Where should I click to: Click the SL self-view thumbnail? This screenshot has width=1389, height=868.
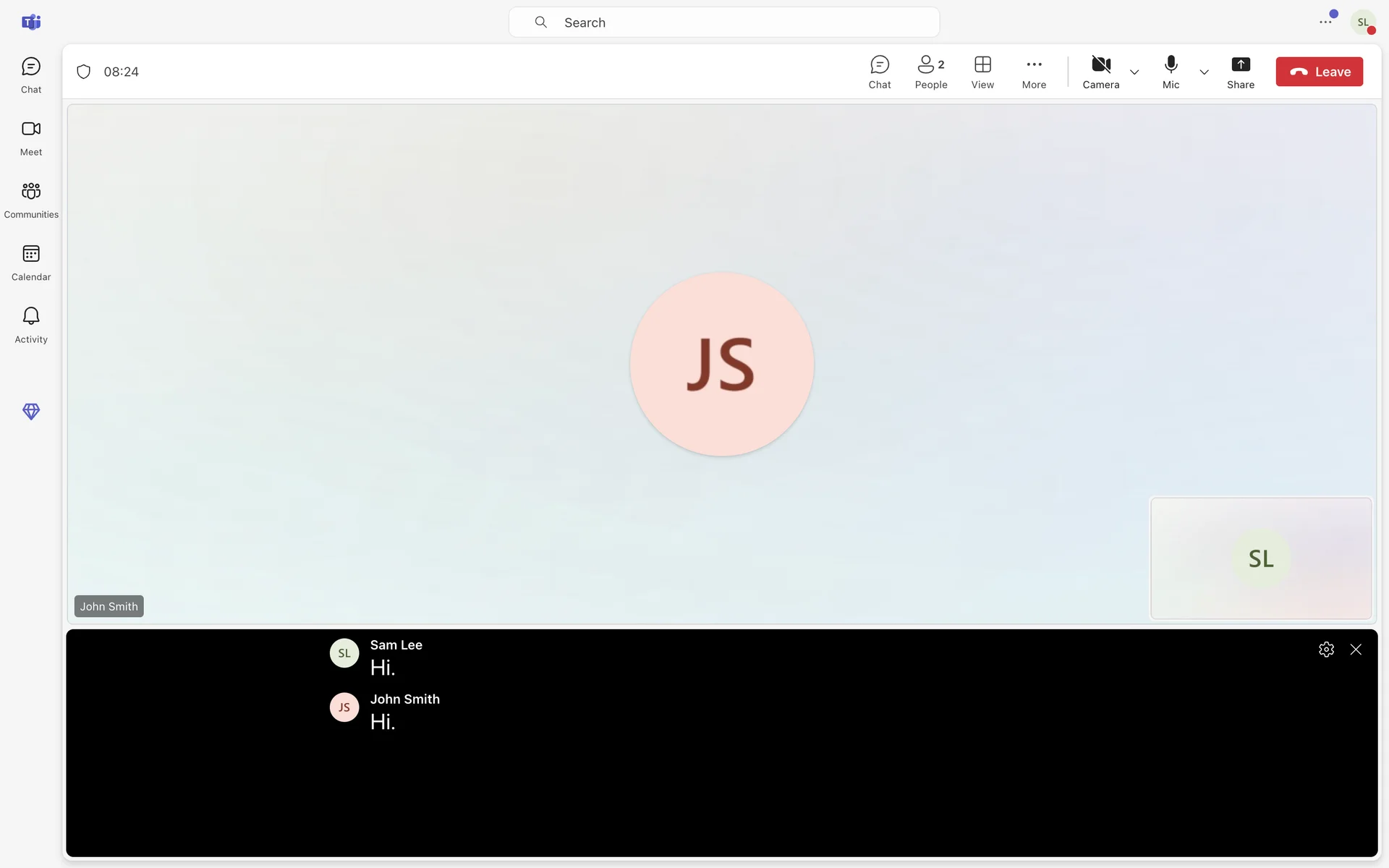click(1260, 558)
